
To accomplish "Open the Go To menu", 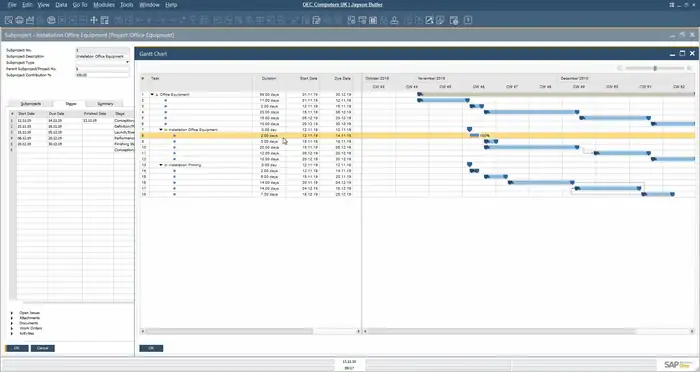I will [80, 4].
